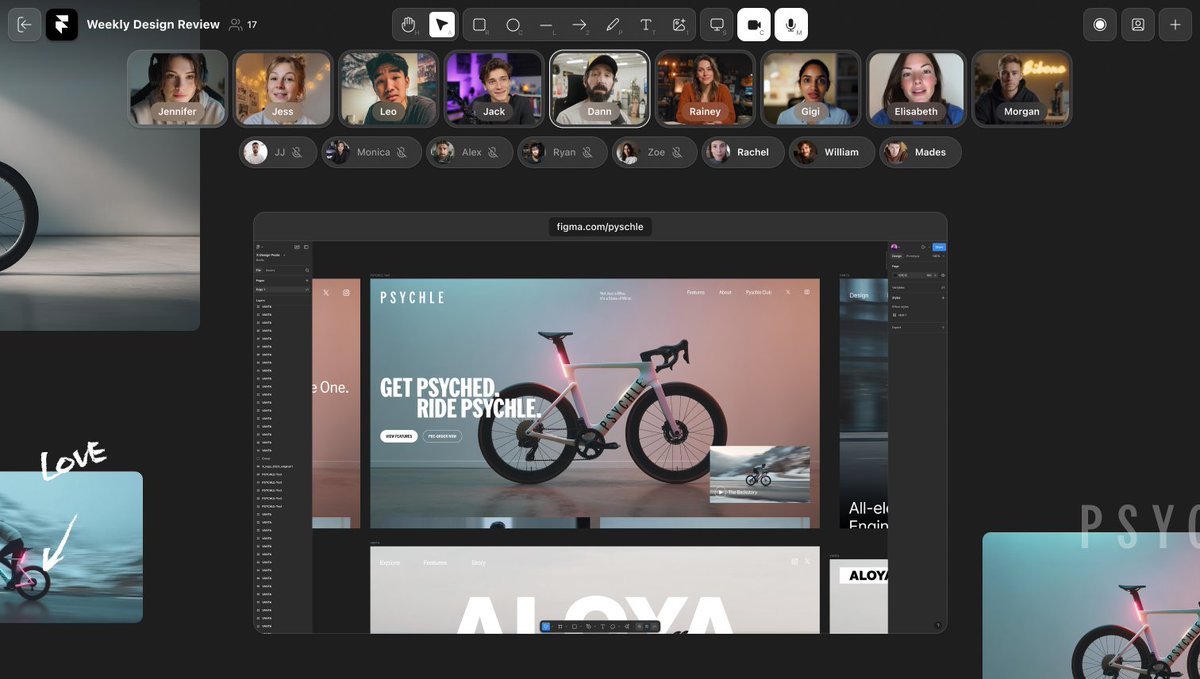Choose the Arrow drawing tool
The width and height of the screenshot is (1200, 679).
pyautogui.click(x=580, y=25)
